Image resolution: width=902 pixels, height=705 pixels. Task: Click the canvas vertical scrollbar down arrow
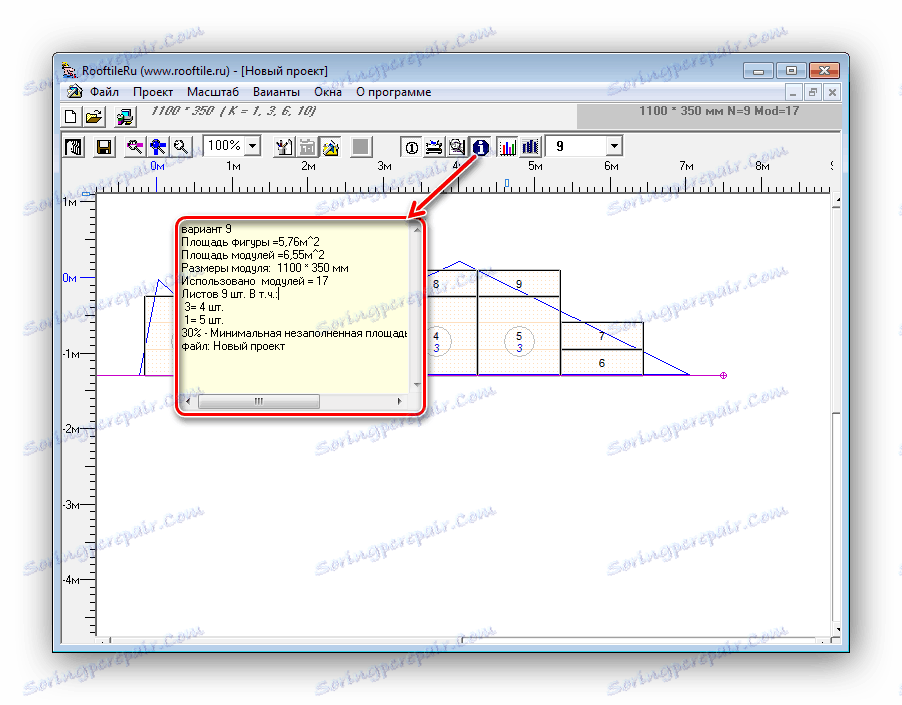point(837,630)
